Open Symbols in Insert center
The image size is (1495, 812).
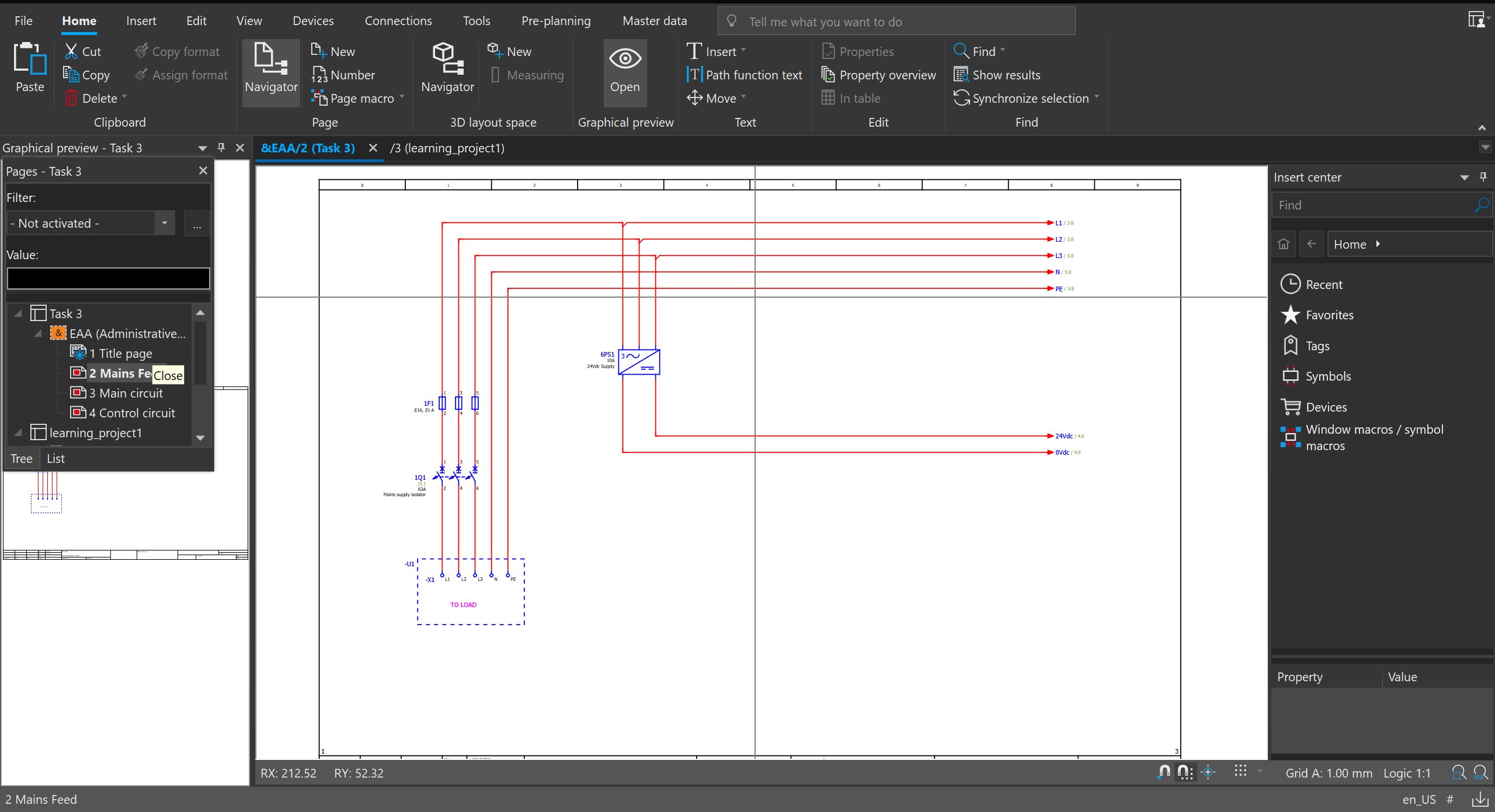point(1316,376)
